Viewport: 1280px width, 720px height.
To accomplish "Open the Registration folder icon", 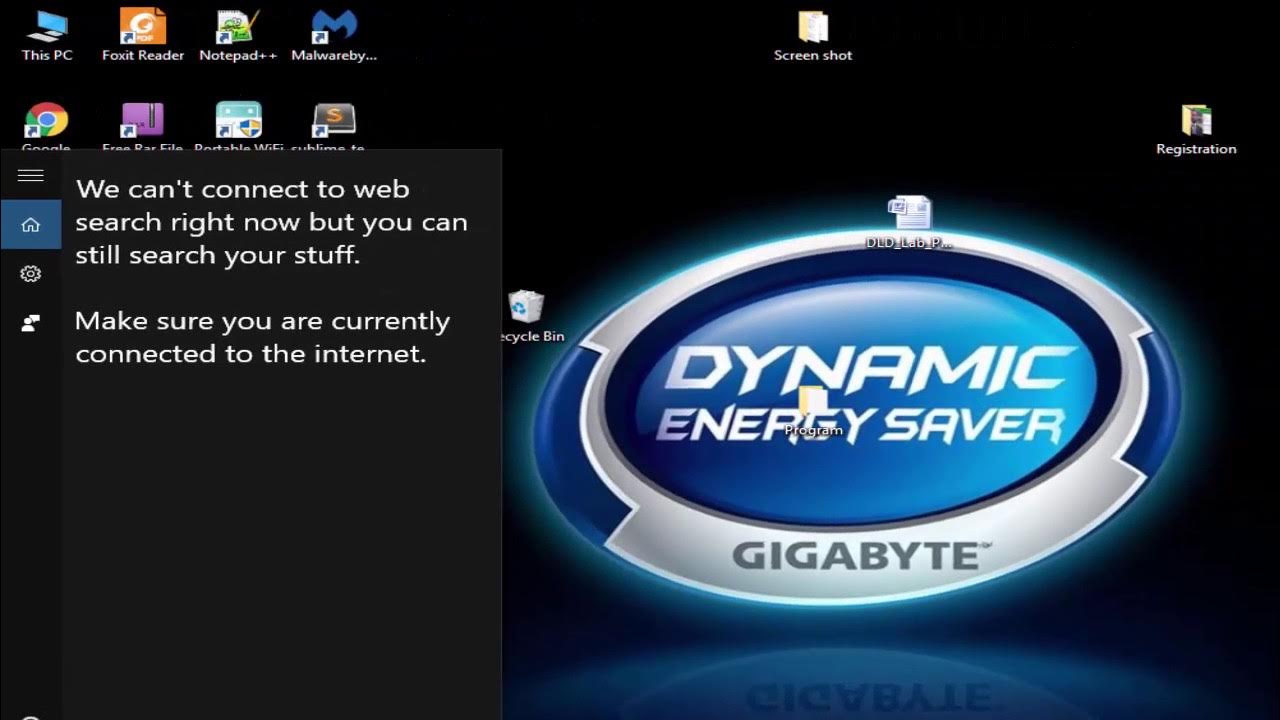I will click(x=1196, y=130).
